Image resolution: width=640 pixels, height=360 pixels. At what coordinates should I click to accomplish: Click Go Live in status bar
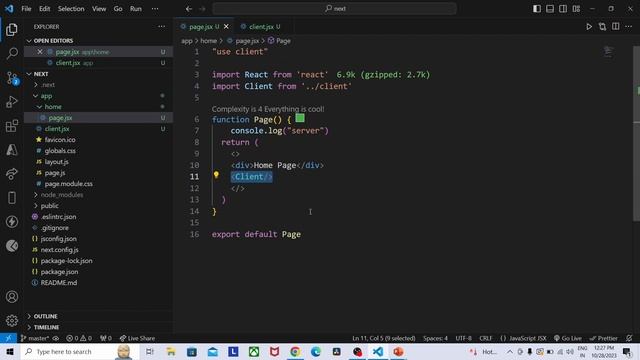pyautogui.click(x=568, y=338)
